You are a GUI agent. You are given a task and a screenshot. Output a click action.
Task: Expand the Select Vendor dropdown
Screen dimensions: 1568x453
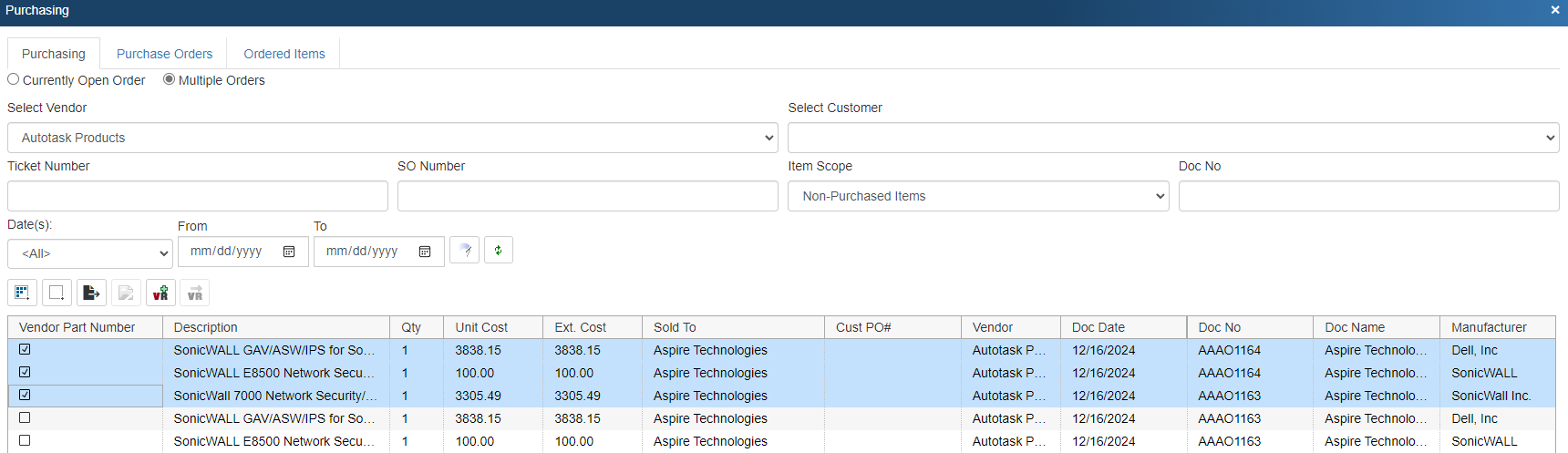pyautogui.click(x=392, y=138)
